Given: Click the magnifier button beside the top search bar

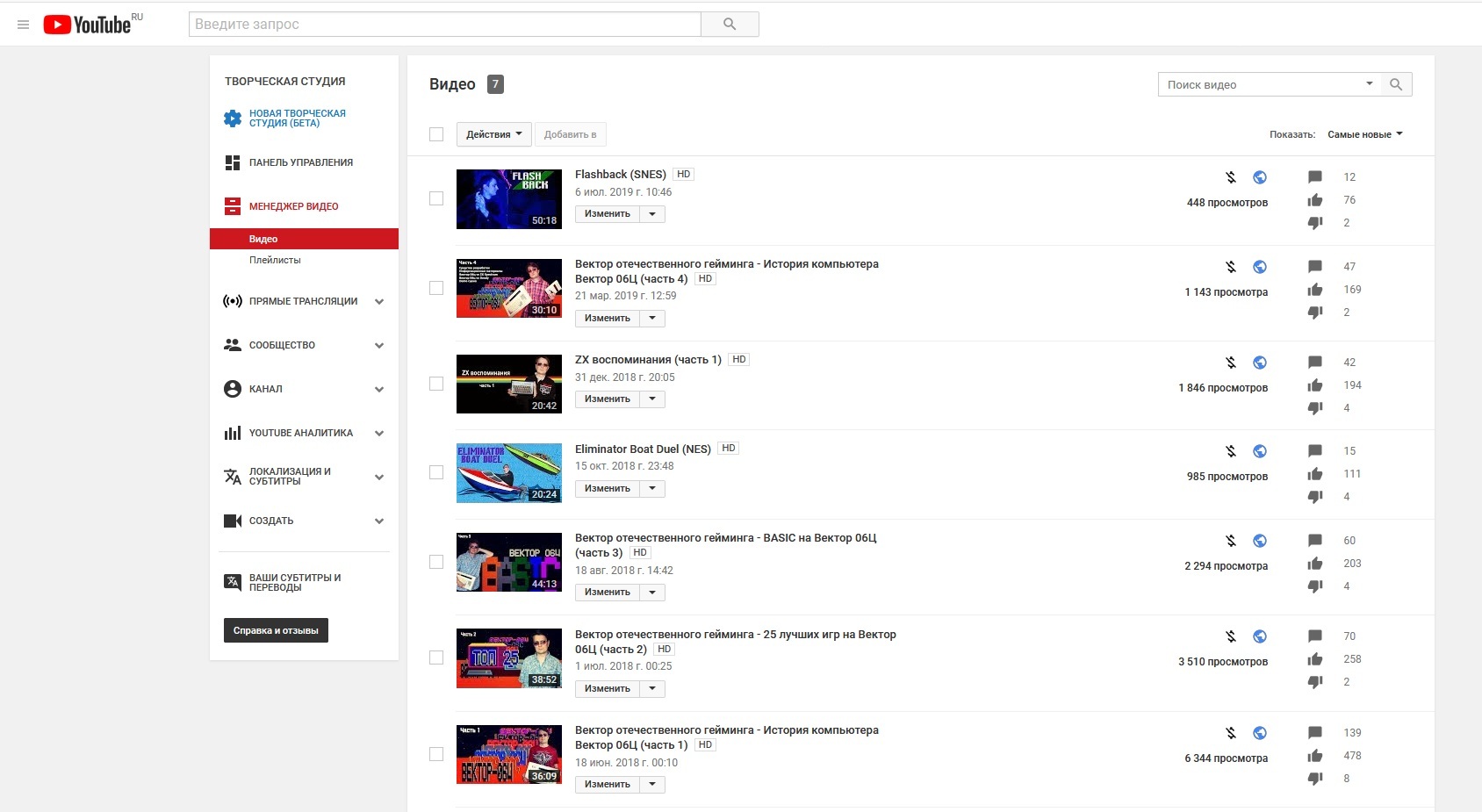Looking at the screenshot, I should tap(730, 25).
